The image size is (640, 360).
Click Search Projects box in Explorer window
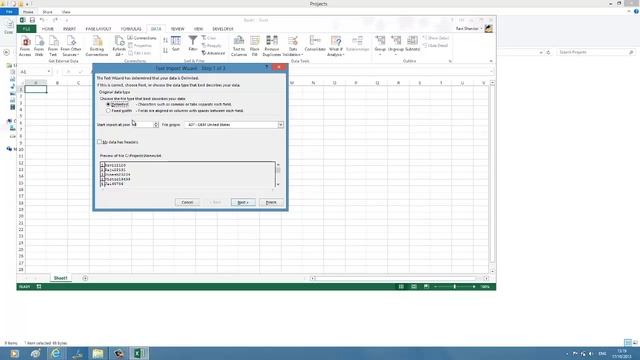(x=596, y=52)
